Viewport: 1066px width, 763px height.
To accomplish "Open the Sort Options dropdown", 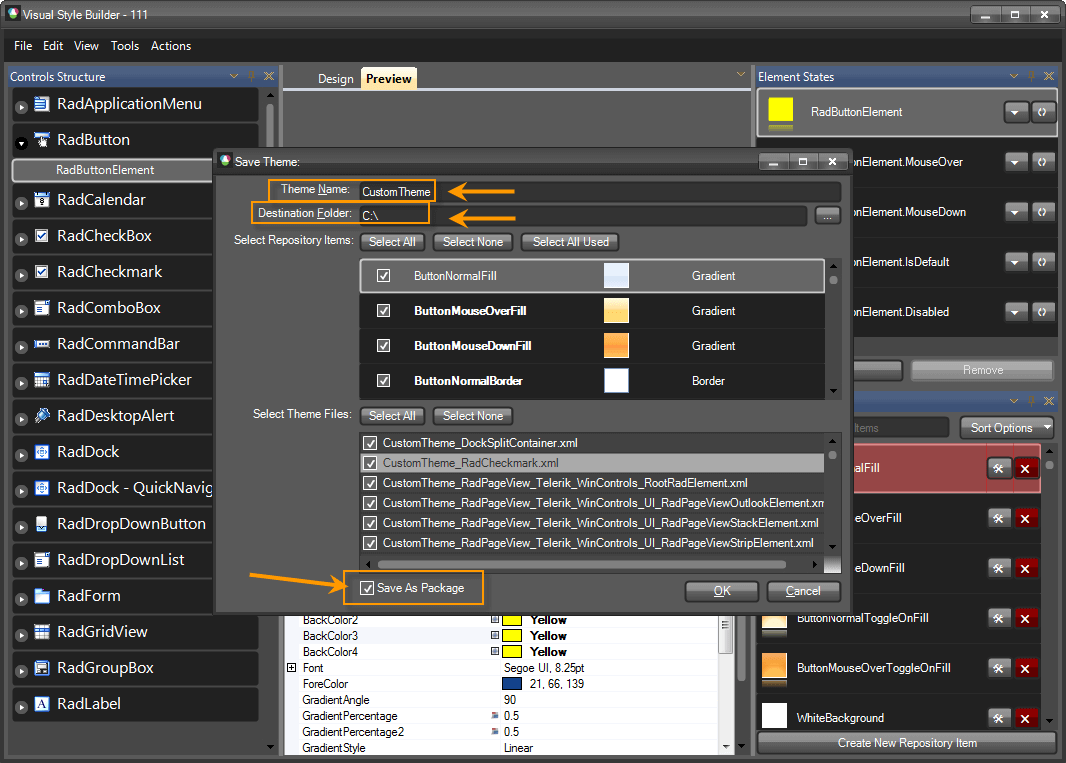I will coord(1006,427).
